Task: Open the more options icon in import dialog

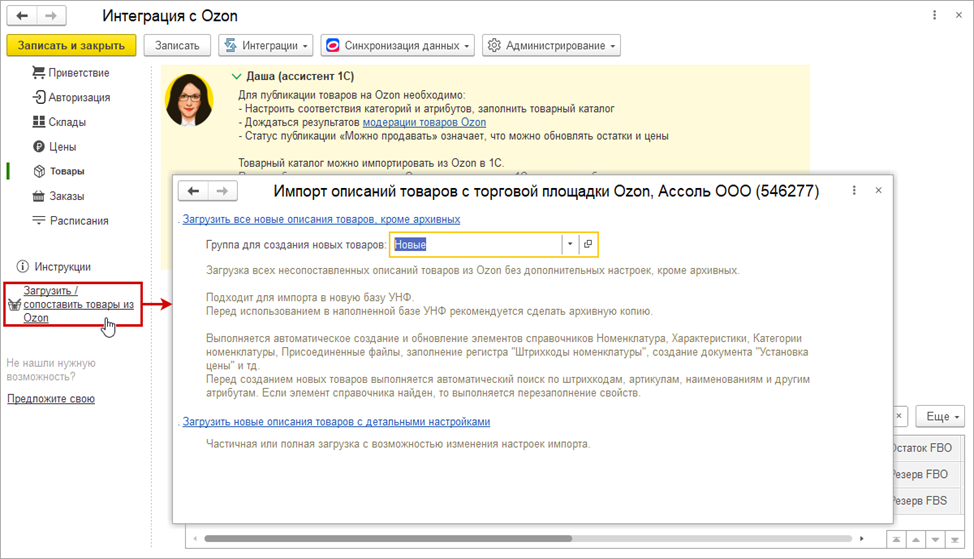Action: tap(855, 191)
